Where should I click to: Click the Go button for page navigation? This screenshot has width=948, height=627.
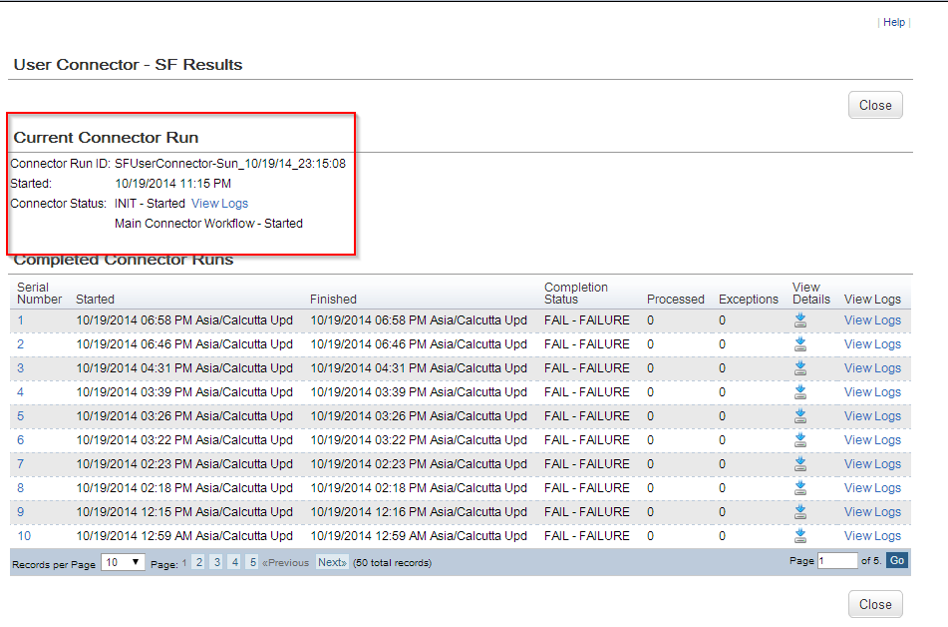pyautogui.click(x=897, y=560)
